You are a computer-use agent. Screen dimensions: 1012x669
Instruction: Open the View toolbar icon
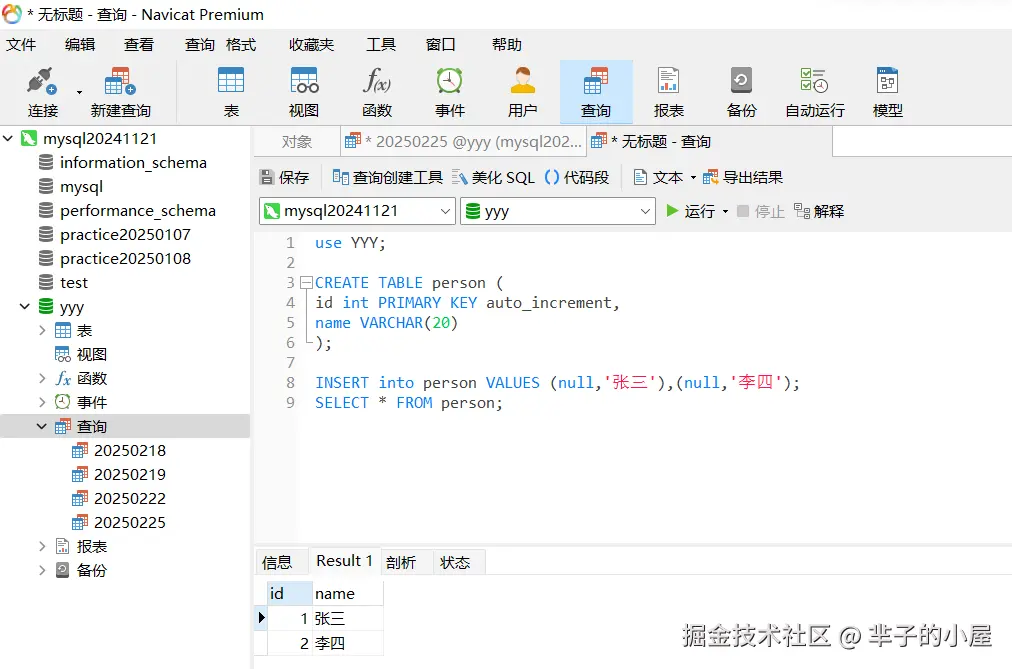pyautogui.click(x=304, y=81)
